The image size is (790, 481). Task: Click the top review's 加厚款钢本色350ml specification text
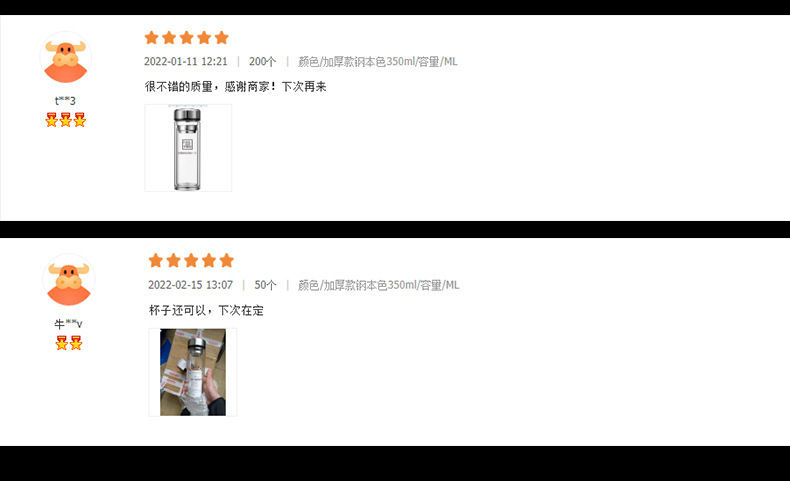point(369,61)
